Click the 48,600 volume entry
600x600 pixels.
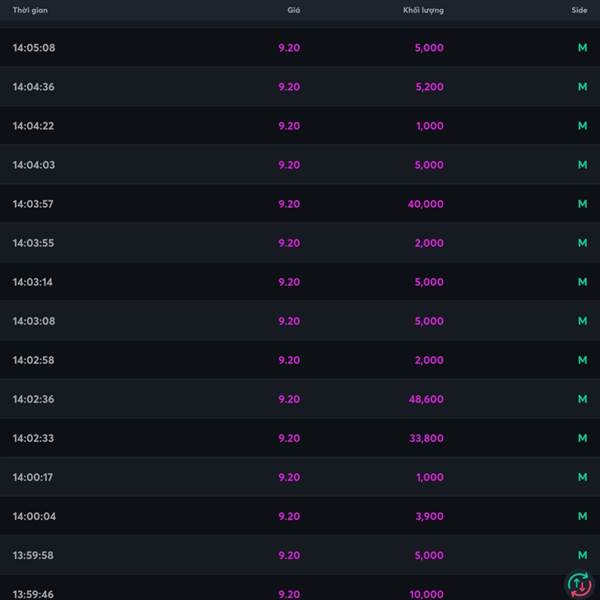click(x=426, y=399)
